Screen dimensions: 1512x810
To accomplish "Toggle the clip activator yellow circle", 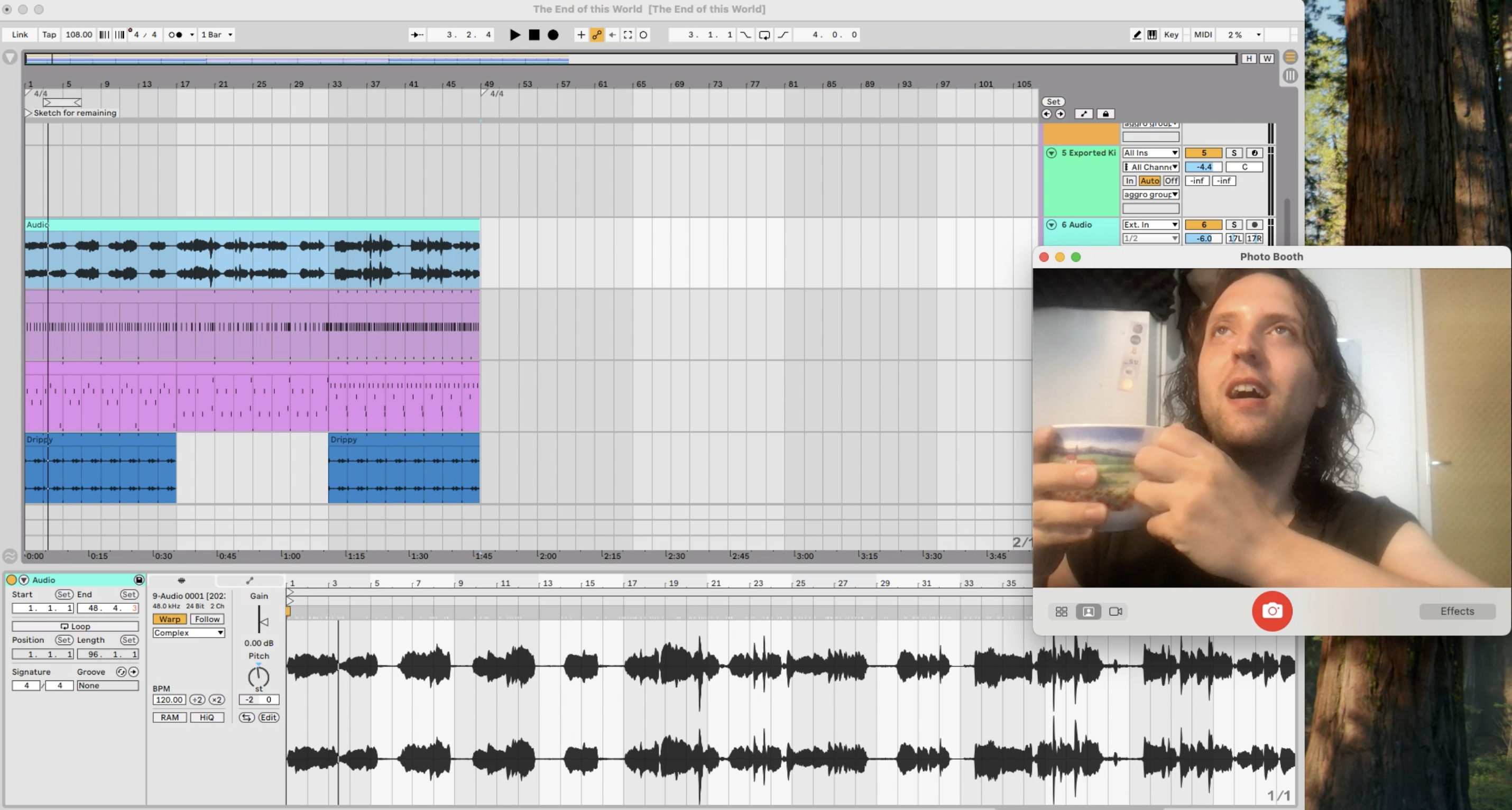I will click(11, 580).
